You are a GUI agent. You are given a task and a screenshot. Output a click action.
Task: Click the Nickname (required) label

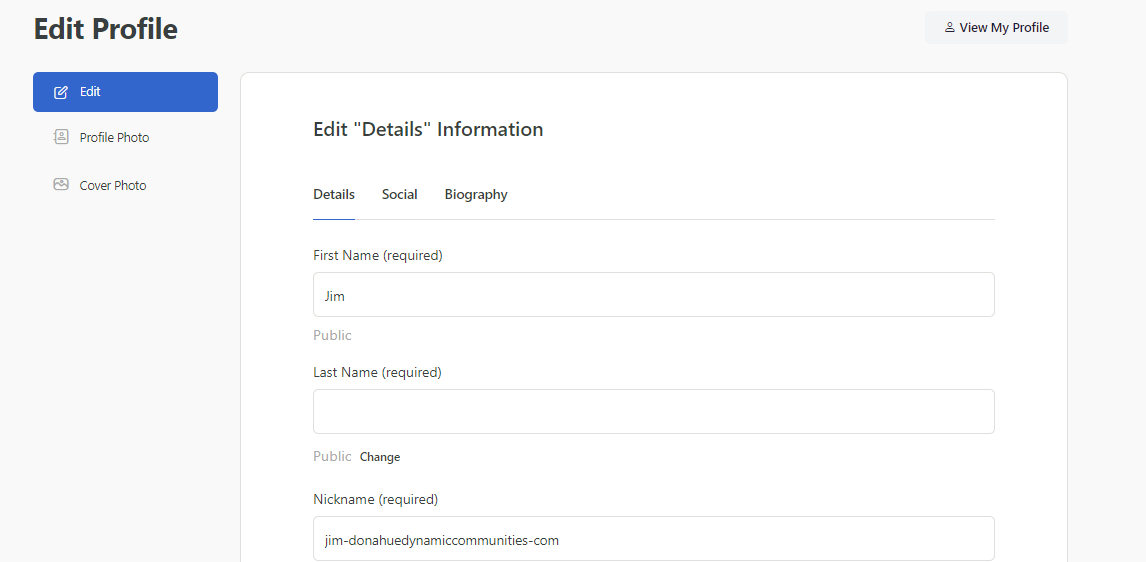(x=376, y=500)
